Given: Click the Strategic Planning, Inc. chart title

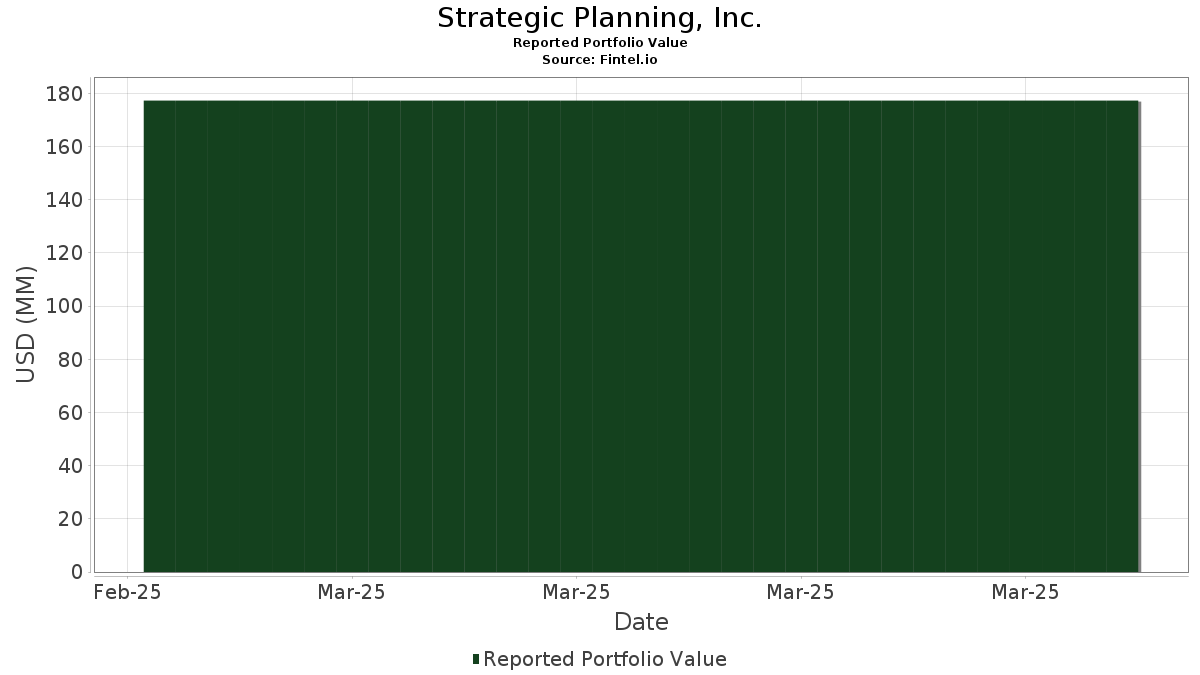Looking at the screenshot, I should coord(600,18).
